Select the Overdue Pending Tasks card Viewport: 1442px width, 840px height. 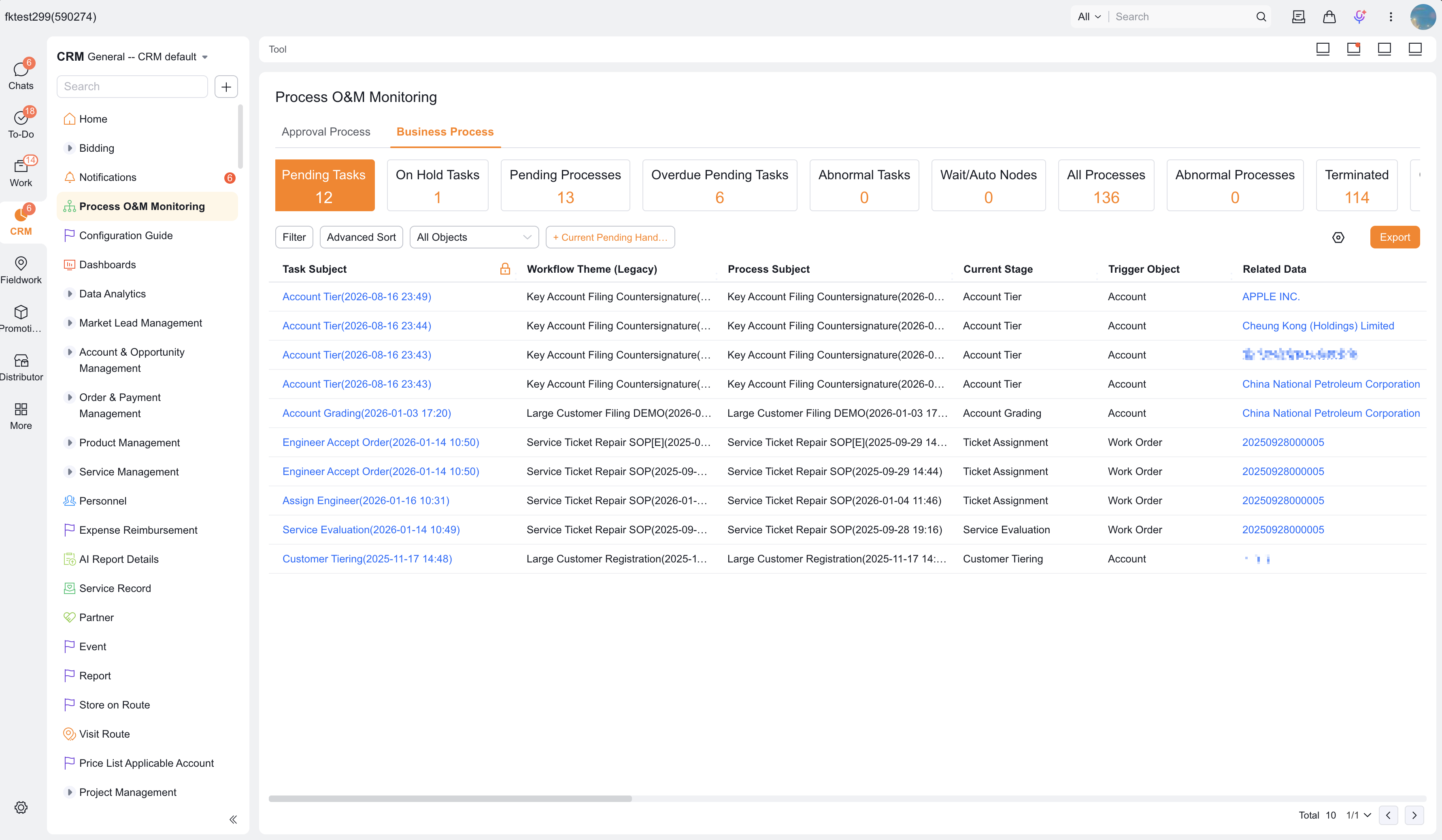click(x=719, y=185)
